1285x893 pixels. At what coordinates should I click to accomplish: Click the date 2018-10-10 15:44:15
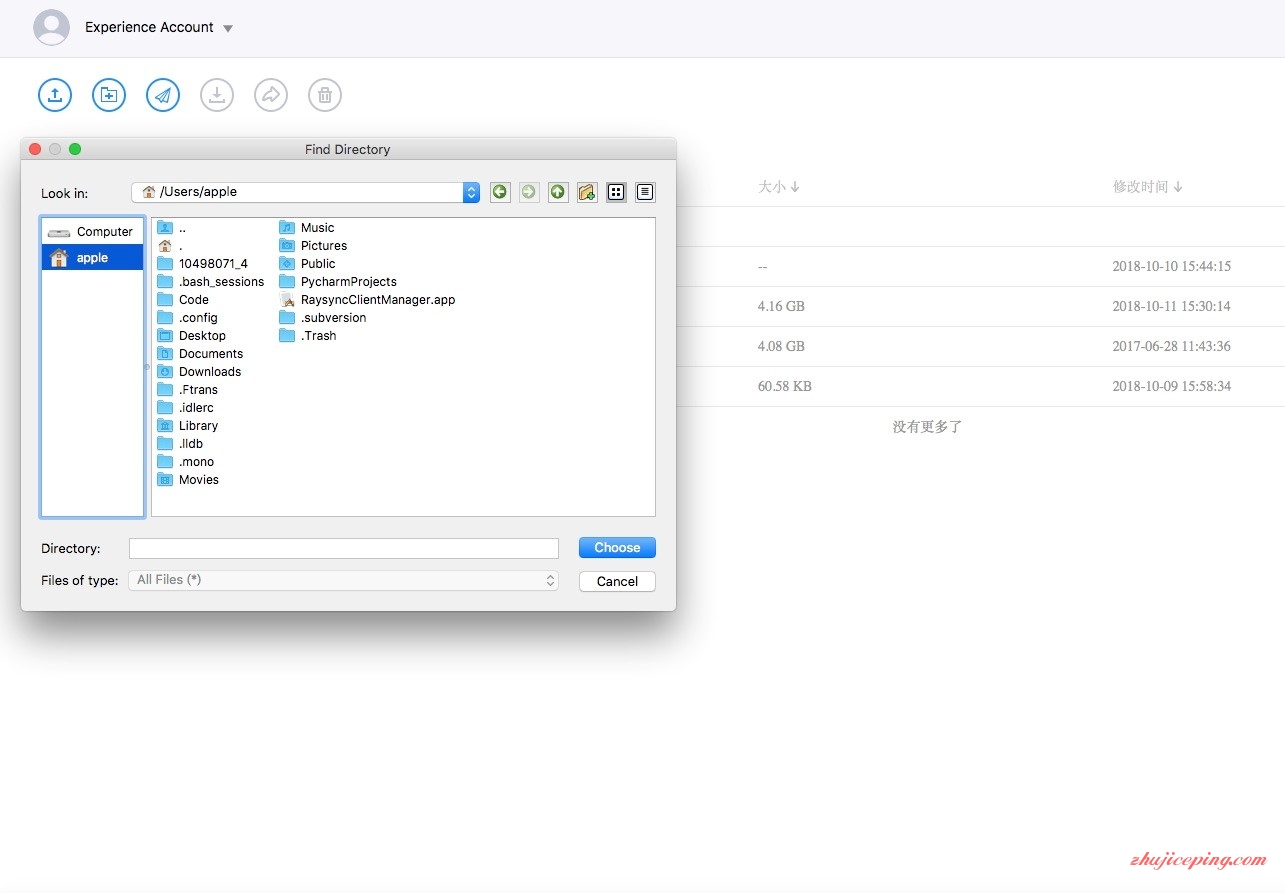pos(1171,266)
